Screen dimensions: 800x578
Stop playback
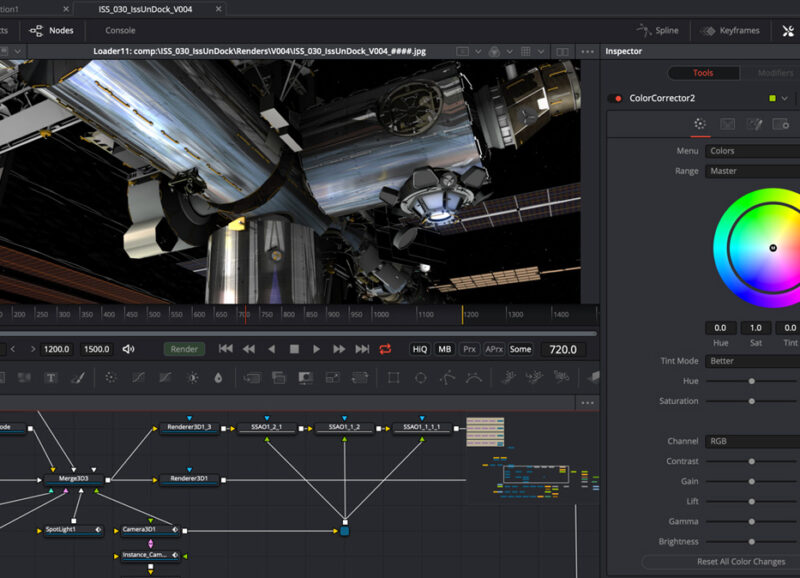294,349
